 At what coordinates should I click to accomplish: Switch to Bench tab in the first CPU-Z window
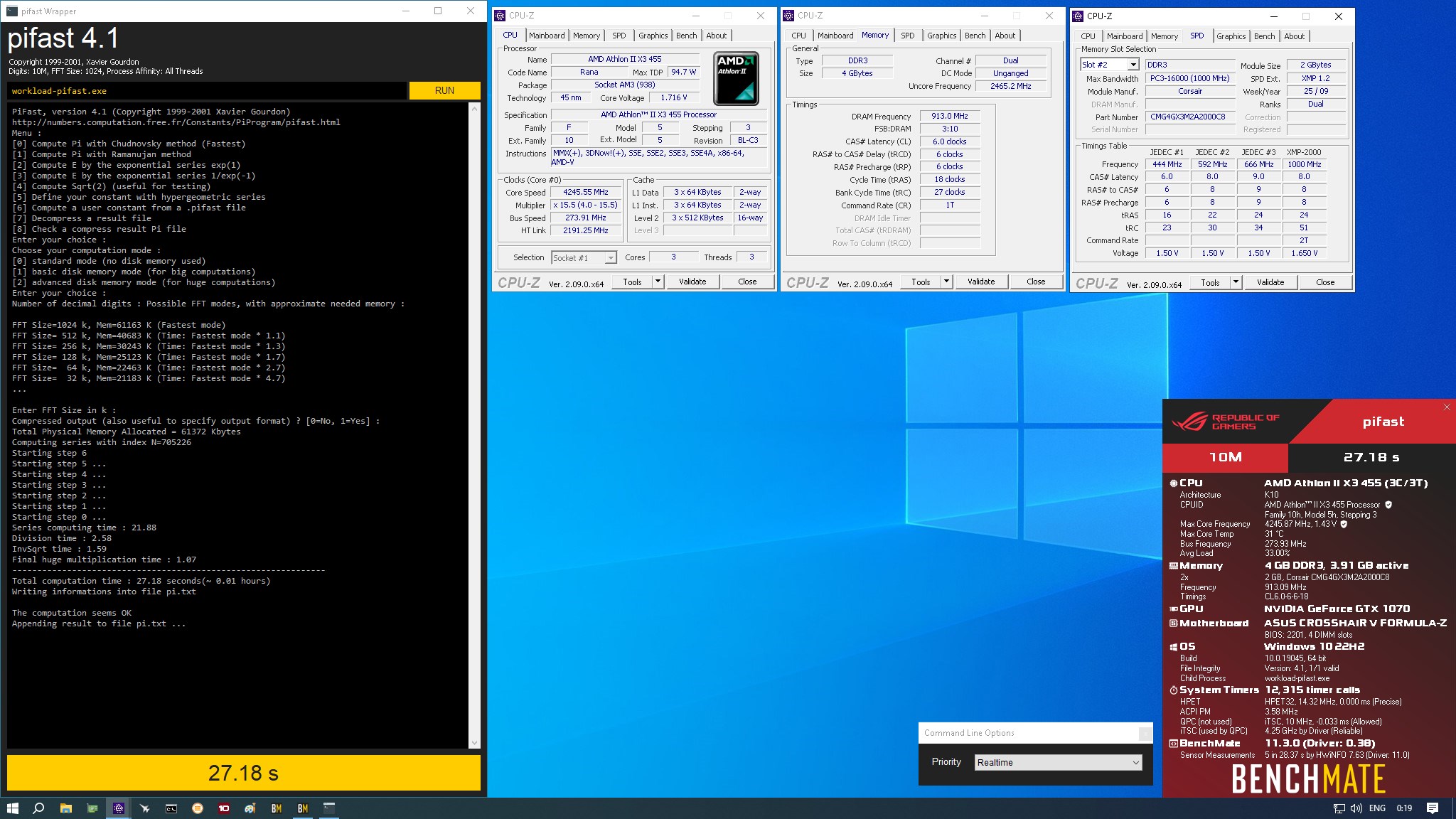point(686,36)
